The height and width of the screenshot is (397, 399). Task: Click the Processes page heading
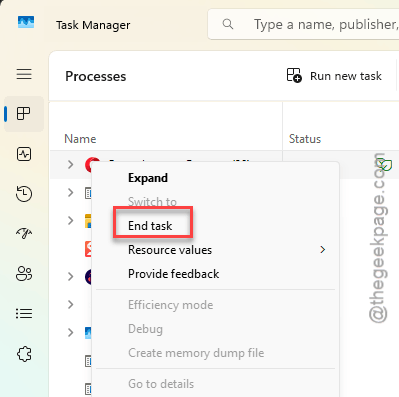click(x=96, y=76)
